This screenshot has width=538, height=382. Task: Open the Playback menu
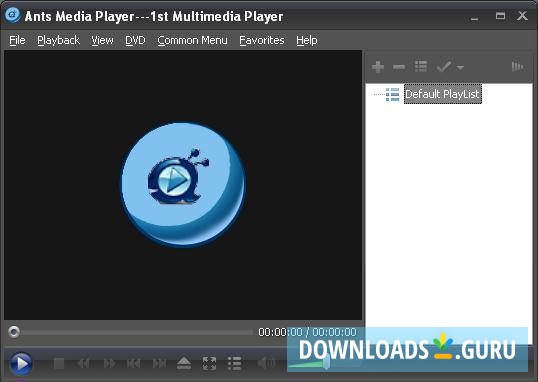point(58,40)
